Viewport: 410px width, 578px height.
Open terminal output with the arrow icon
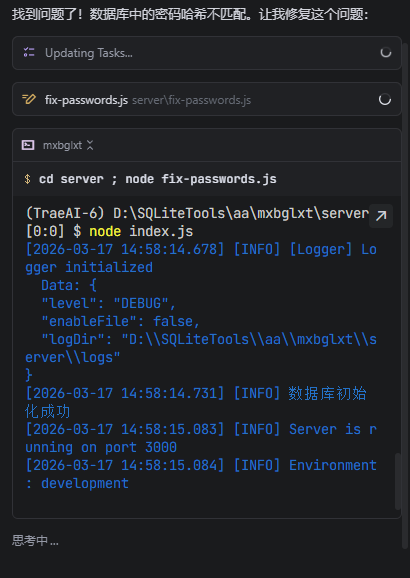[x=381, y=216]
